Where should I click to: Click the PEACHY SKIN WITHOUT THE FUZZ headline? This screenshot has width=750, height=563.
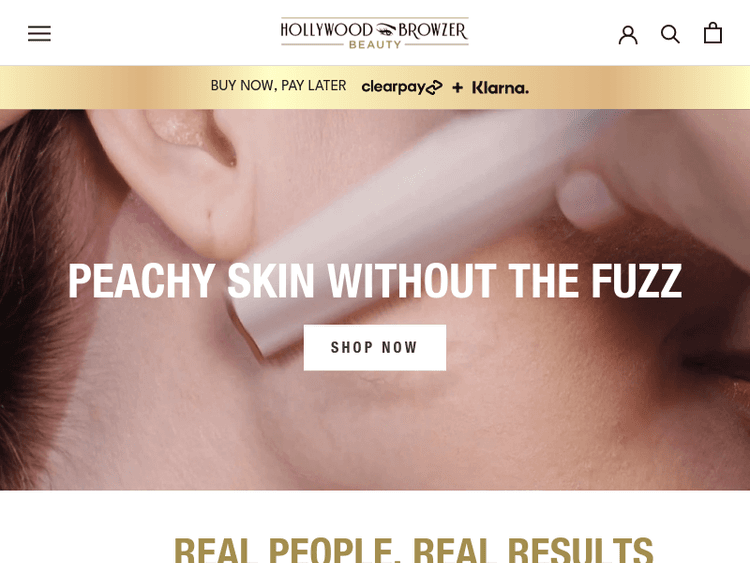(x=375, y=281)
